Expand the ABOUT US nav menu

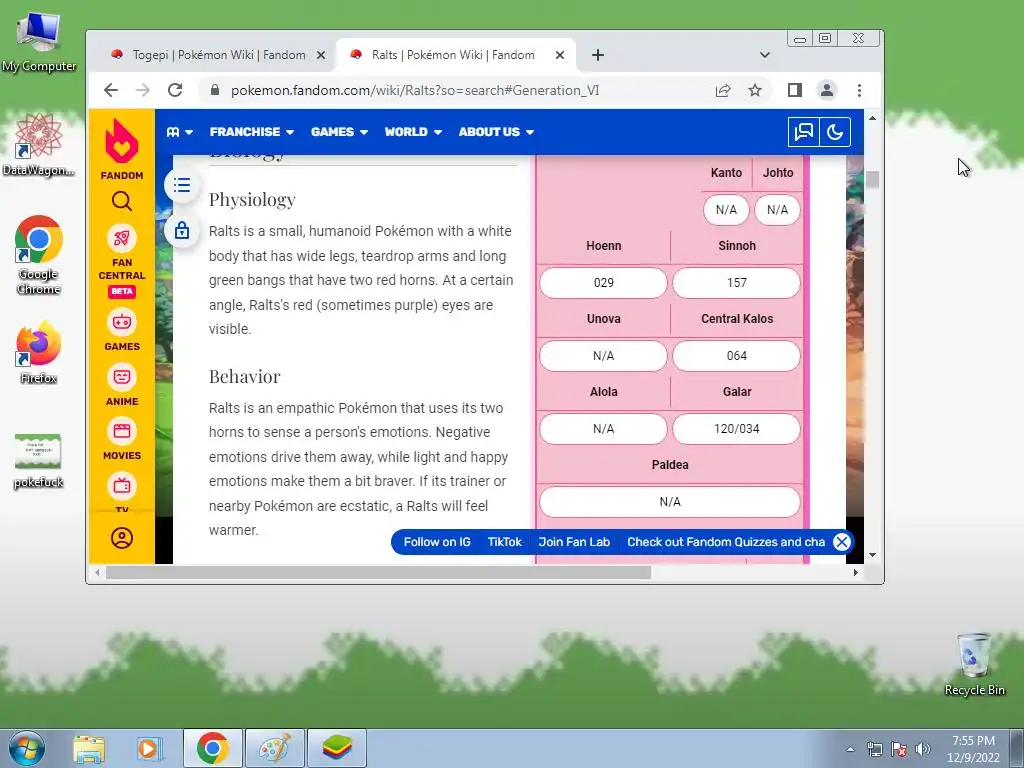click(496, 132)
